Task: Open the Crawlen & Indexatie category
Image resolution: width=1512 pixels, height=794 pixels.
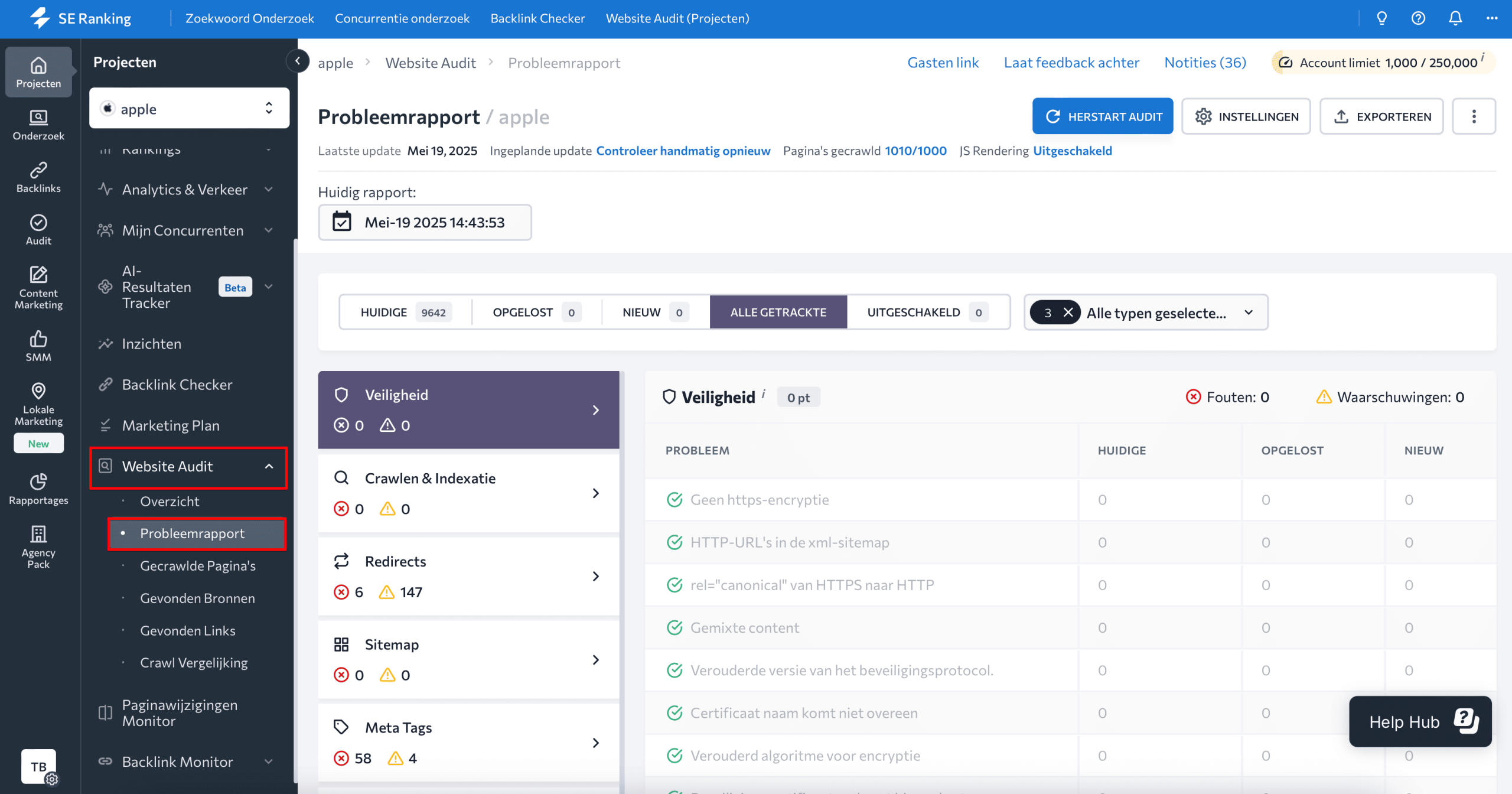Action: click(468, 493)
